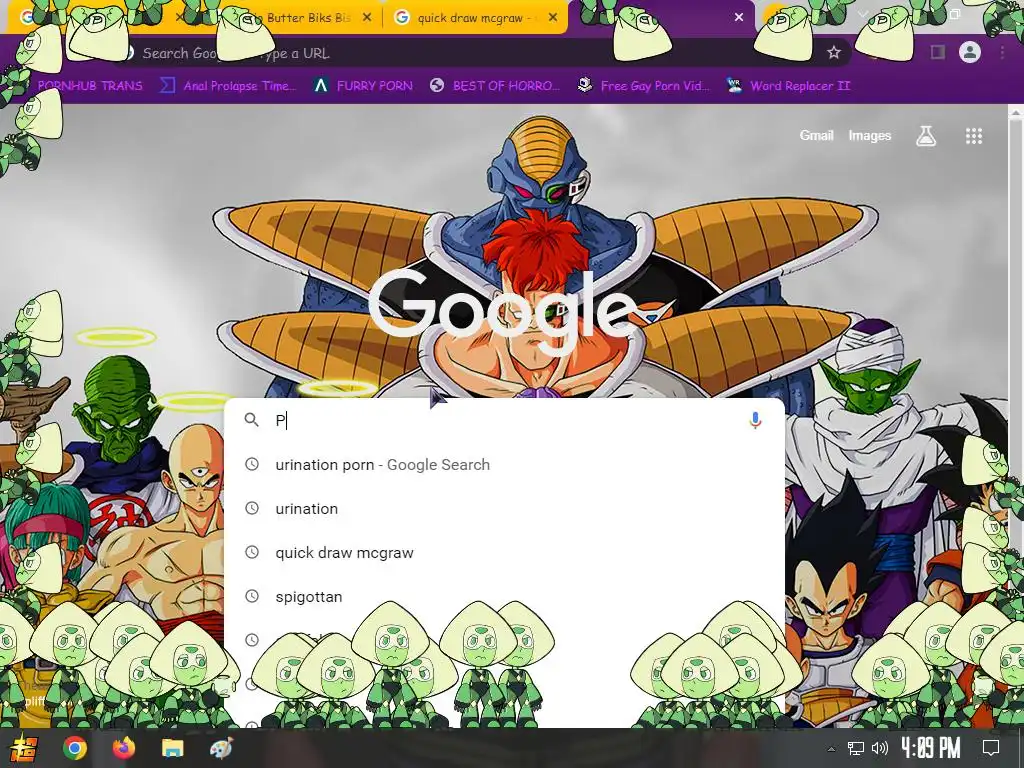Open the Chrome three-dot menu
1024x768 pixels.
[x=1002, y=52]
